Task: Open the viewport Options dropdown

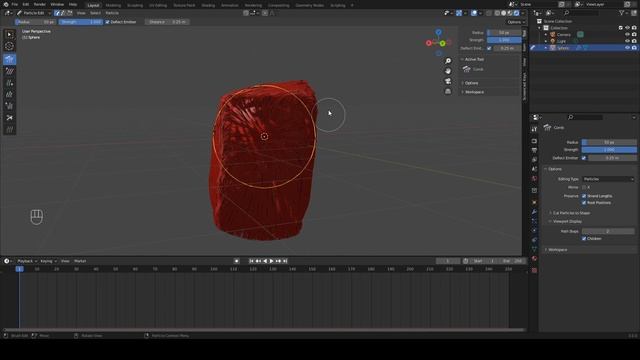Action: click(x=516, y=22)
